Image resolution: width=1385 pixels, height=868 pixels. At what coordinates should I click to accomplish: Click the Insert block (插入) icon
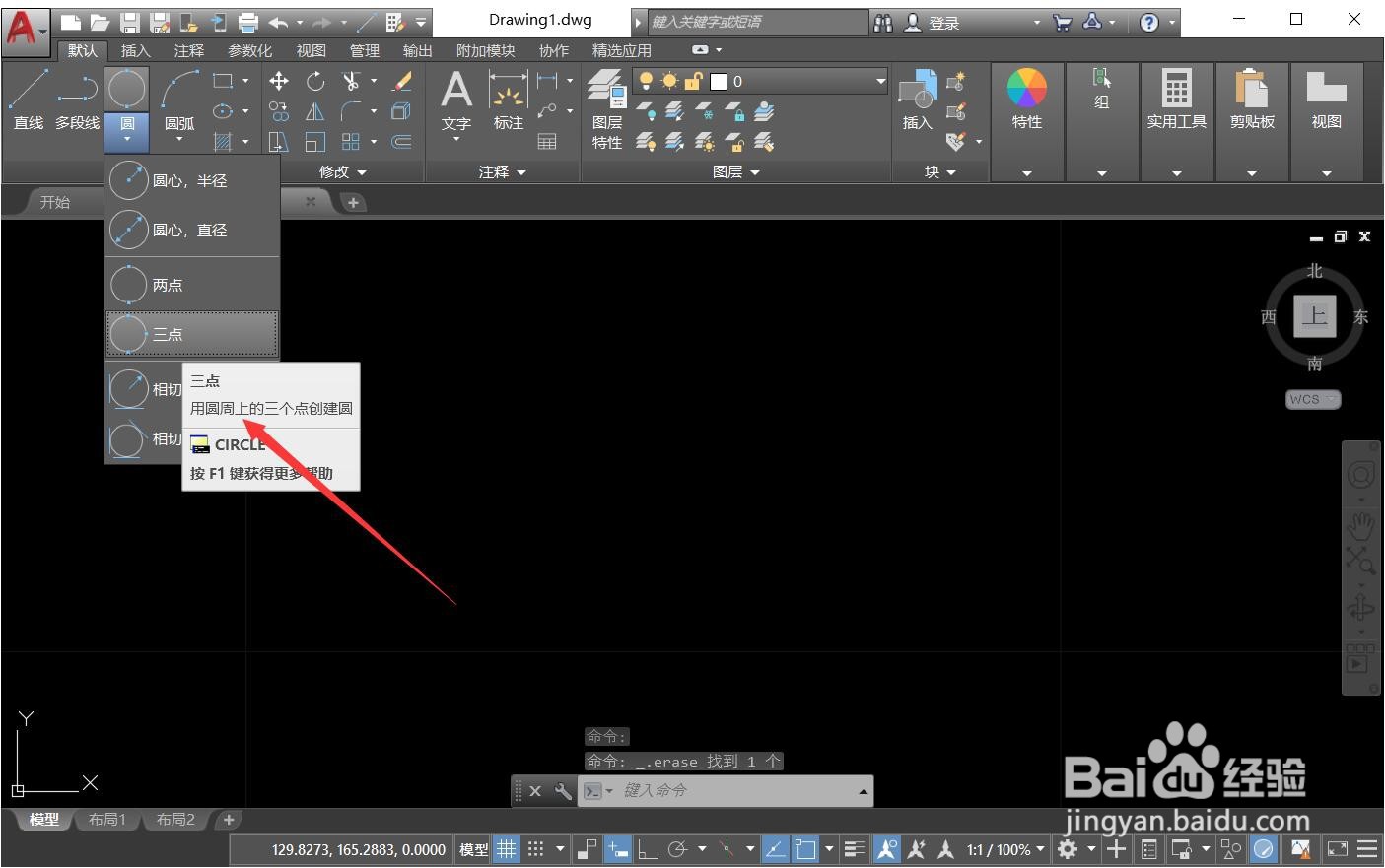(x=918, y=100)
